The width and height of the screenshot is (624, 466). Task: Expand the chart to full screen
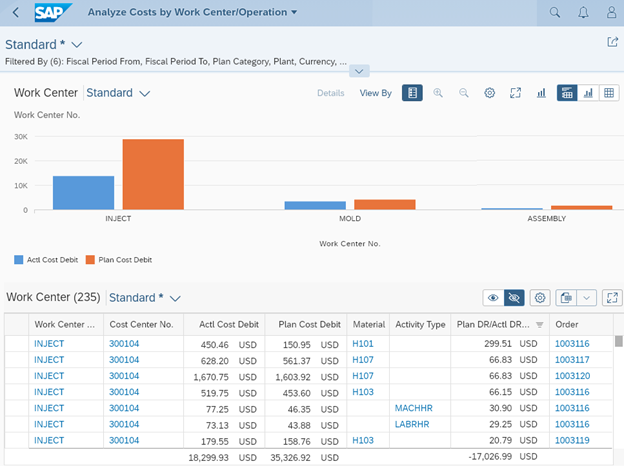[515, 93]
